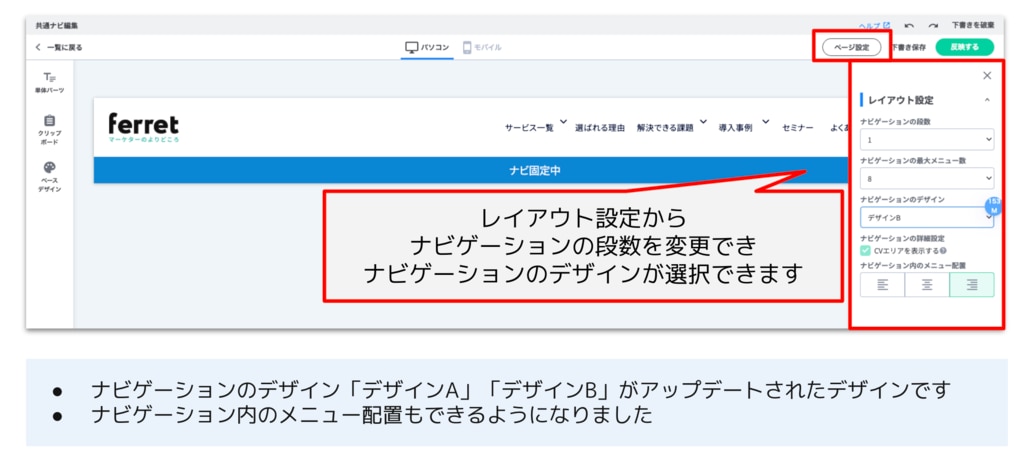Viewport: 1024px width, 463px height.
Task: Open the 単体パーツ parts tool
Action: tap(49, 81)
